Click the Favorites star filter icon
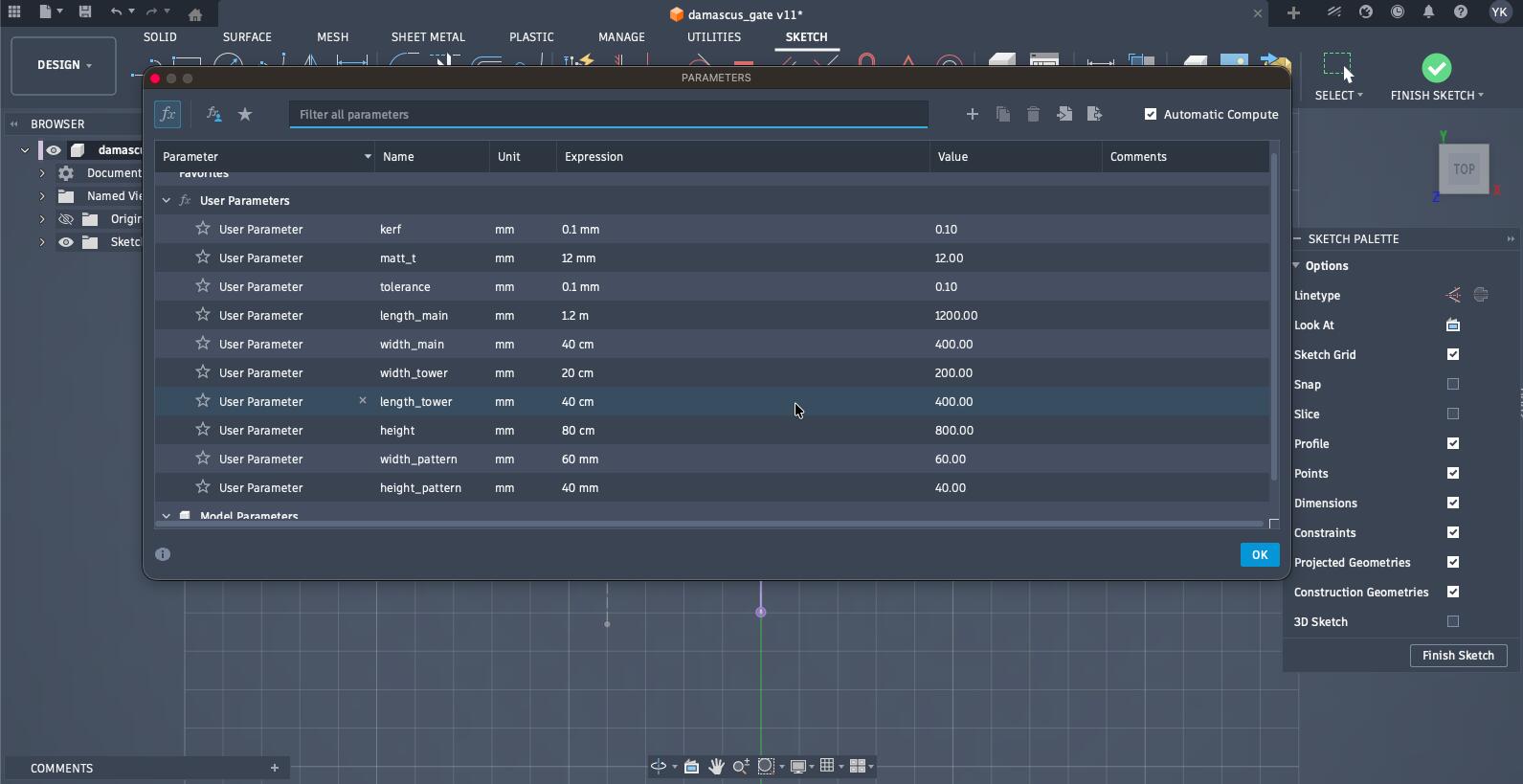Image resolution: width=1523 pixels, height=784 pixels. coord(245,114)
